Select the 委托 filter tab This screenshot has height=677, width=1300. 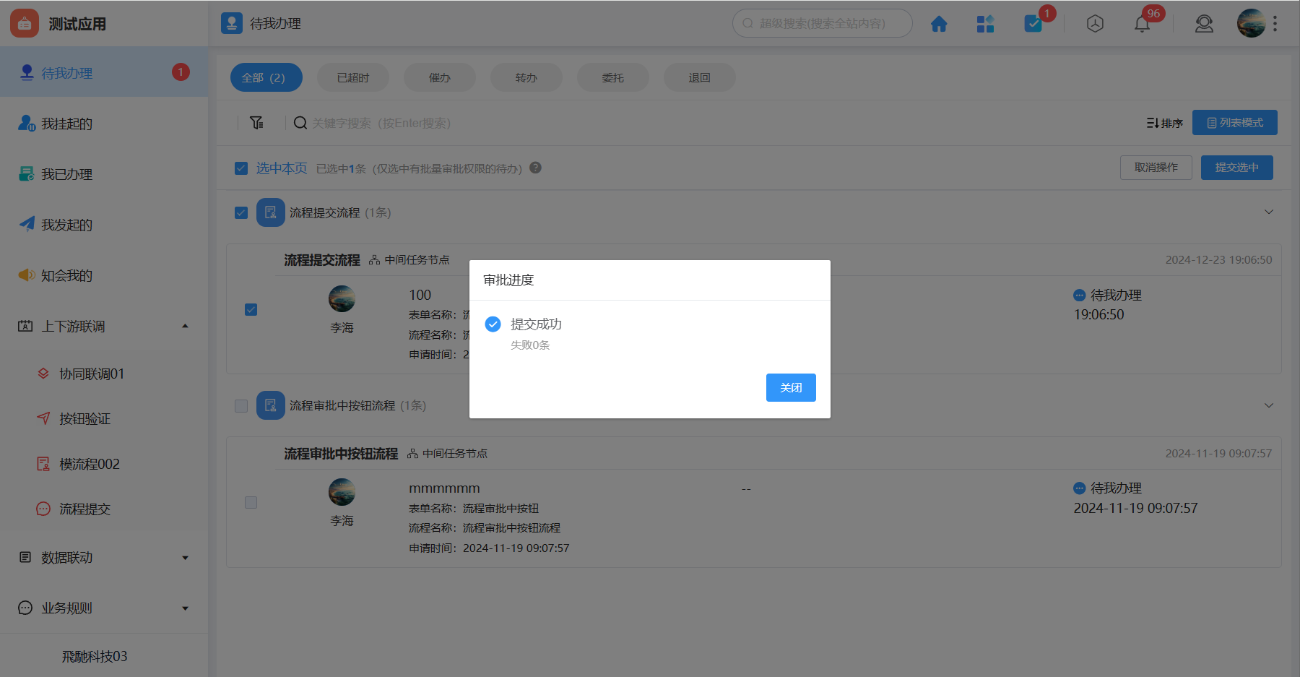612,77
